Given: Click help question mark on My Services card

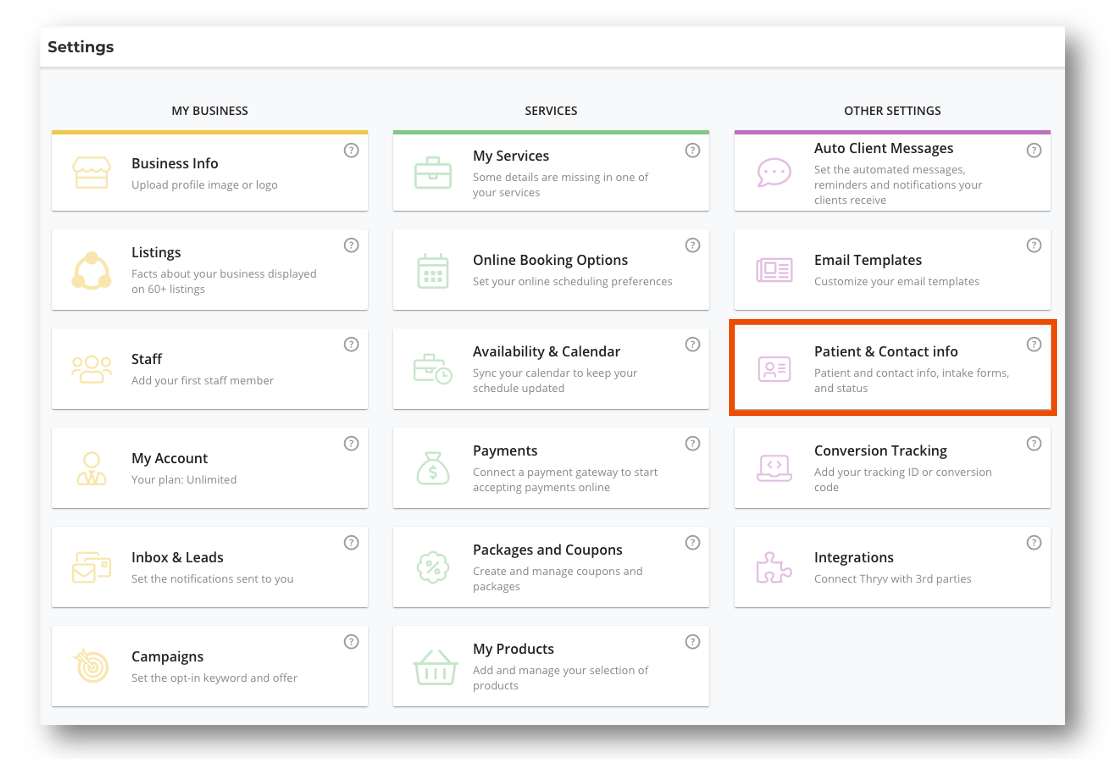Looking at the screenshot, I should pyautogui.click(x=692, y=150).
